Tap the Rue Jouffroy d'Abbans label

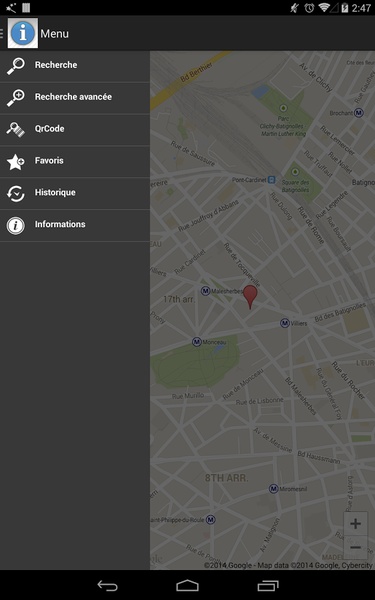point(208,215)
